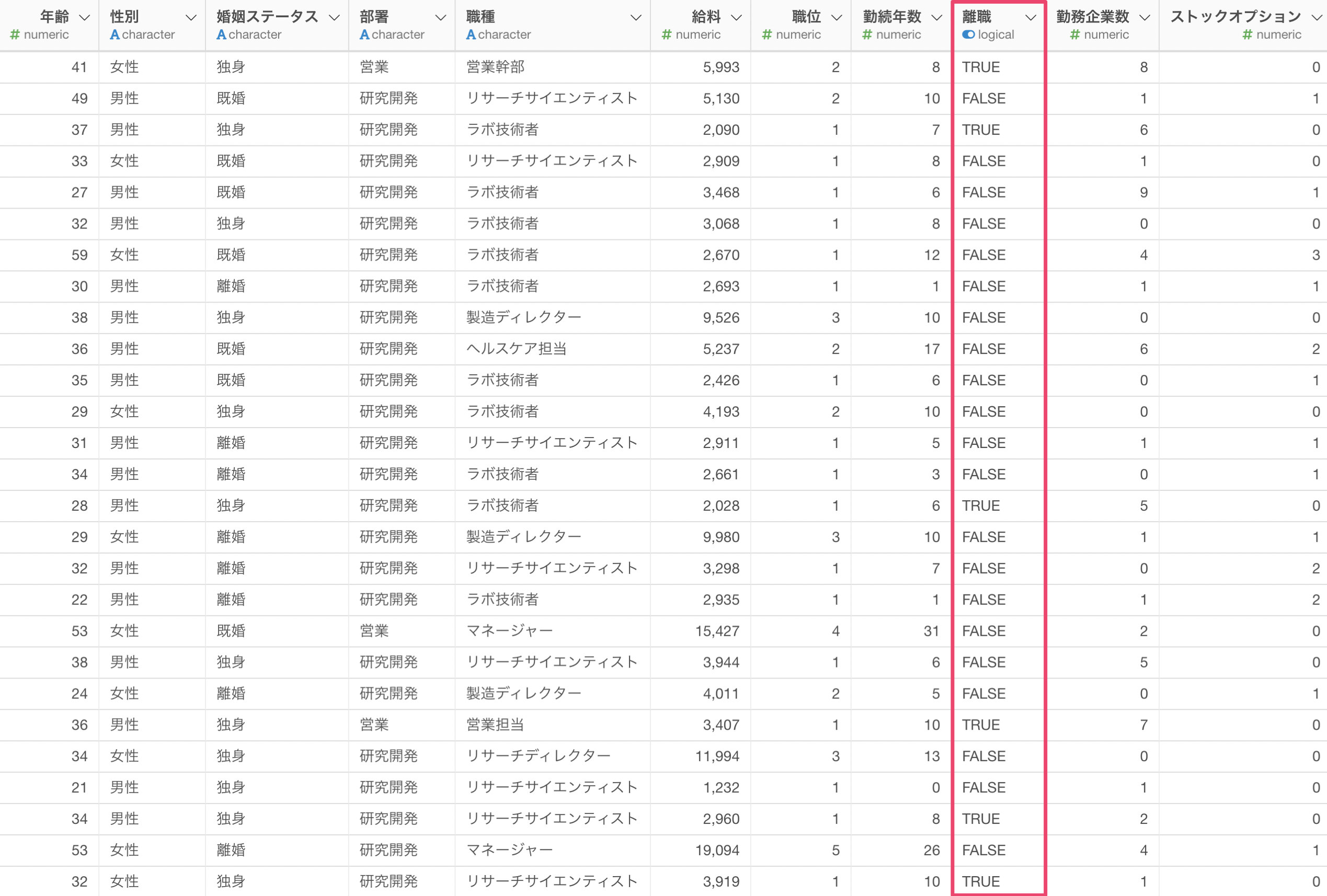Click the numeric type icon under 勤務企業数
Image resolution: width=1327 pixels, height=896 pixels.
pos(1074,35)
